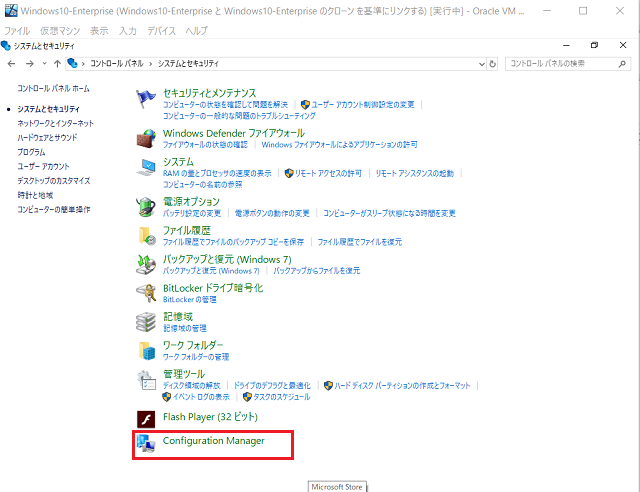Open the Backup and Restore (Windows 7) icon

(x=146, y=264)
